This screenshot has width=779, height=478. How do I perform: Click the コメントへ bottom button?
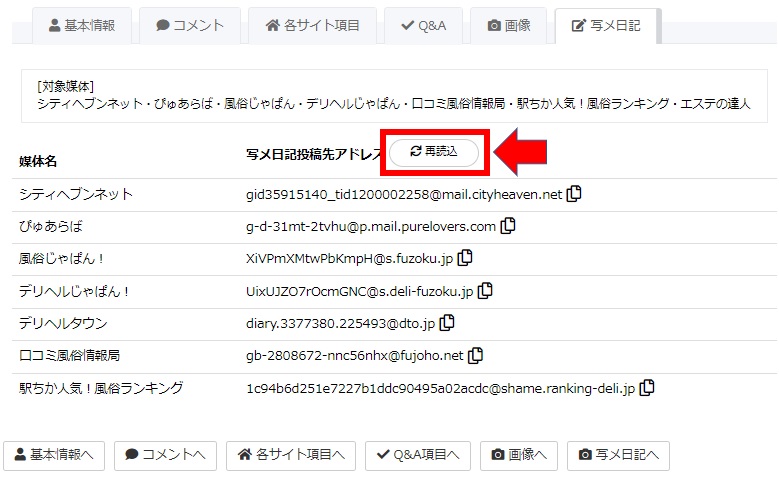[x=165, y=455]
